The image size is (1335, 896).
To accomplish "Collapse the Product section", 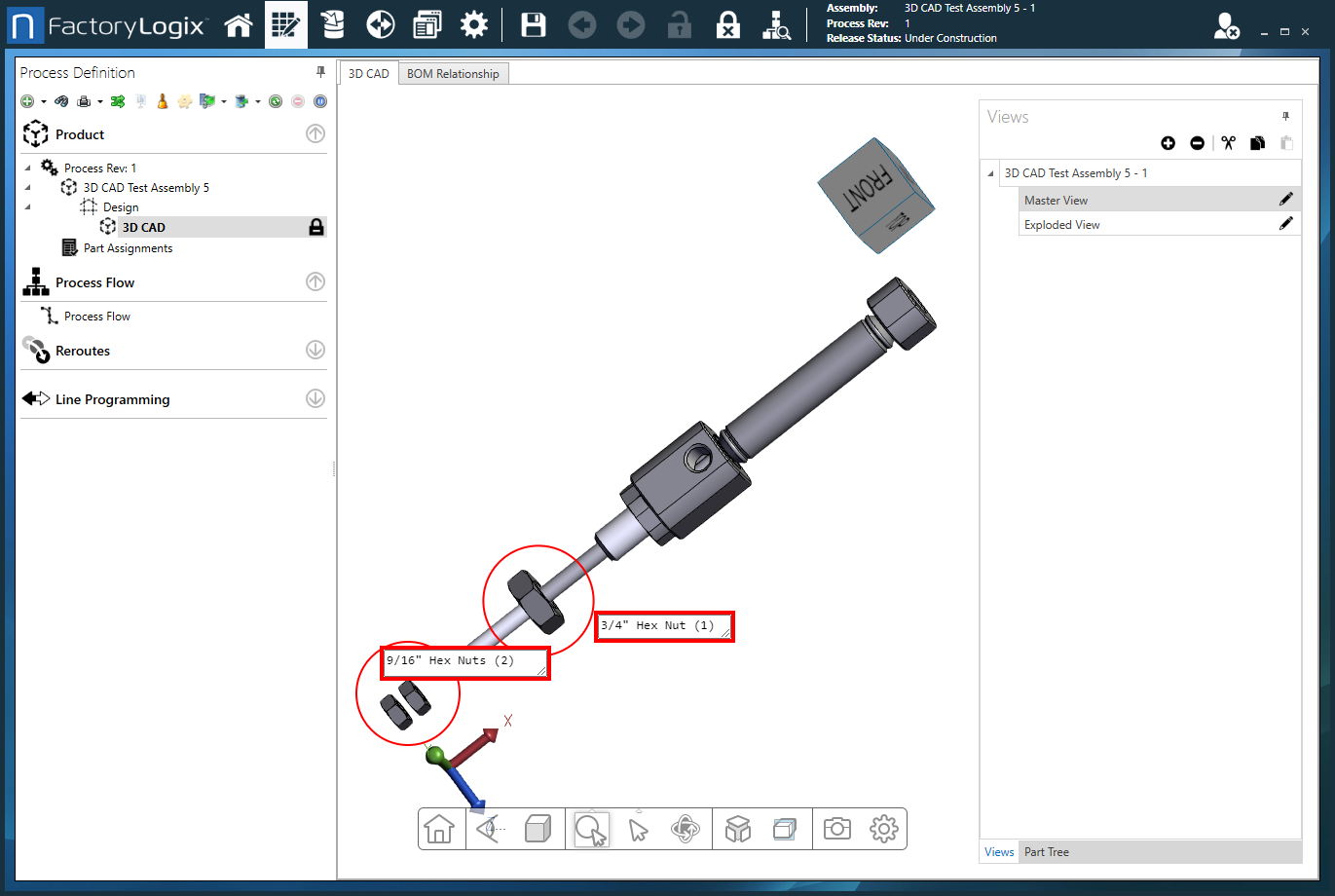I will click(x=315, y=134).
